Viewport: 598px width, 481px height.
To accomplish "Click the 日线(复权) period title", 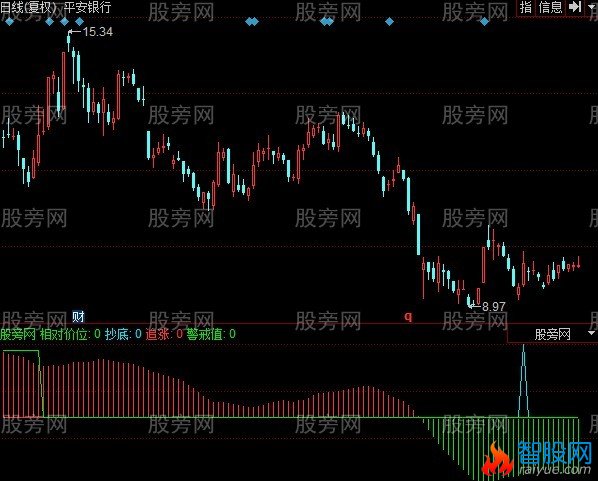I will tap(28, 7).
